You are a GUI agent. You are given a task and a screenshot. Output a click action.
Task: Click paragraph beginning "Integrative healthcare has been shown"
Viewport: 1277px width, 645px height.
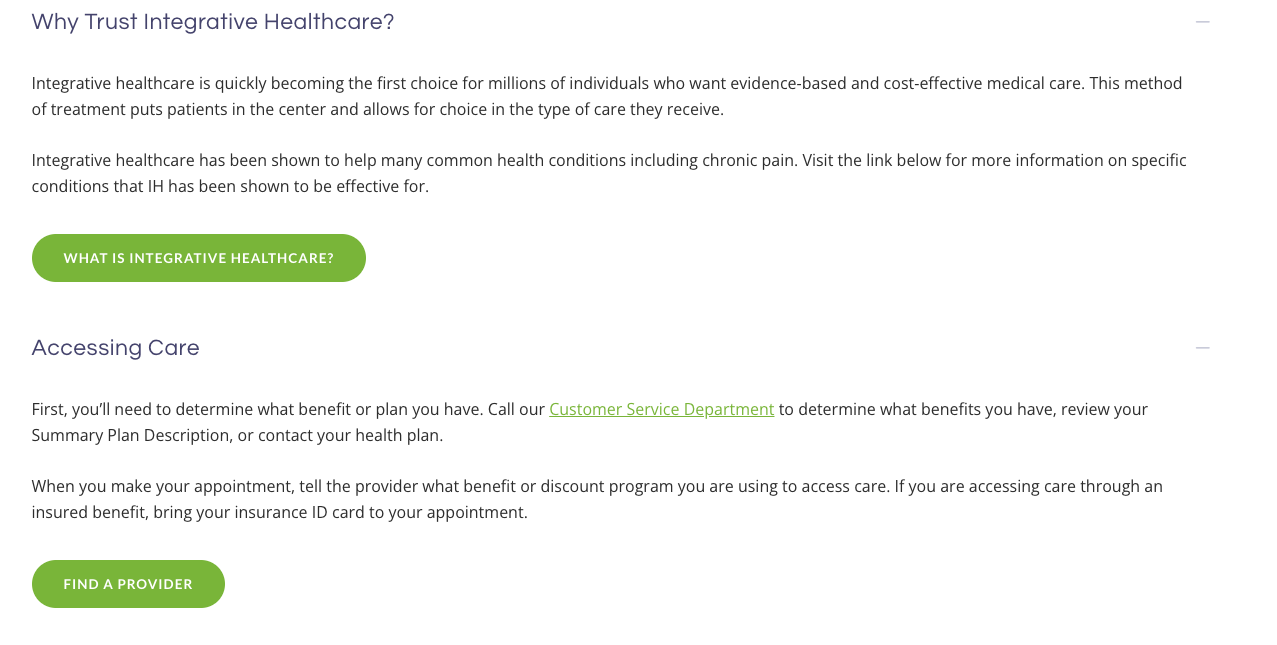pyautogui.click(x=609, y=173)
